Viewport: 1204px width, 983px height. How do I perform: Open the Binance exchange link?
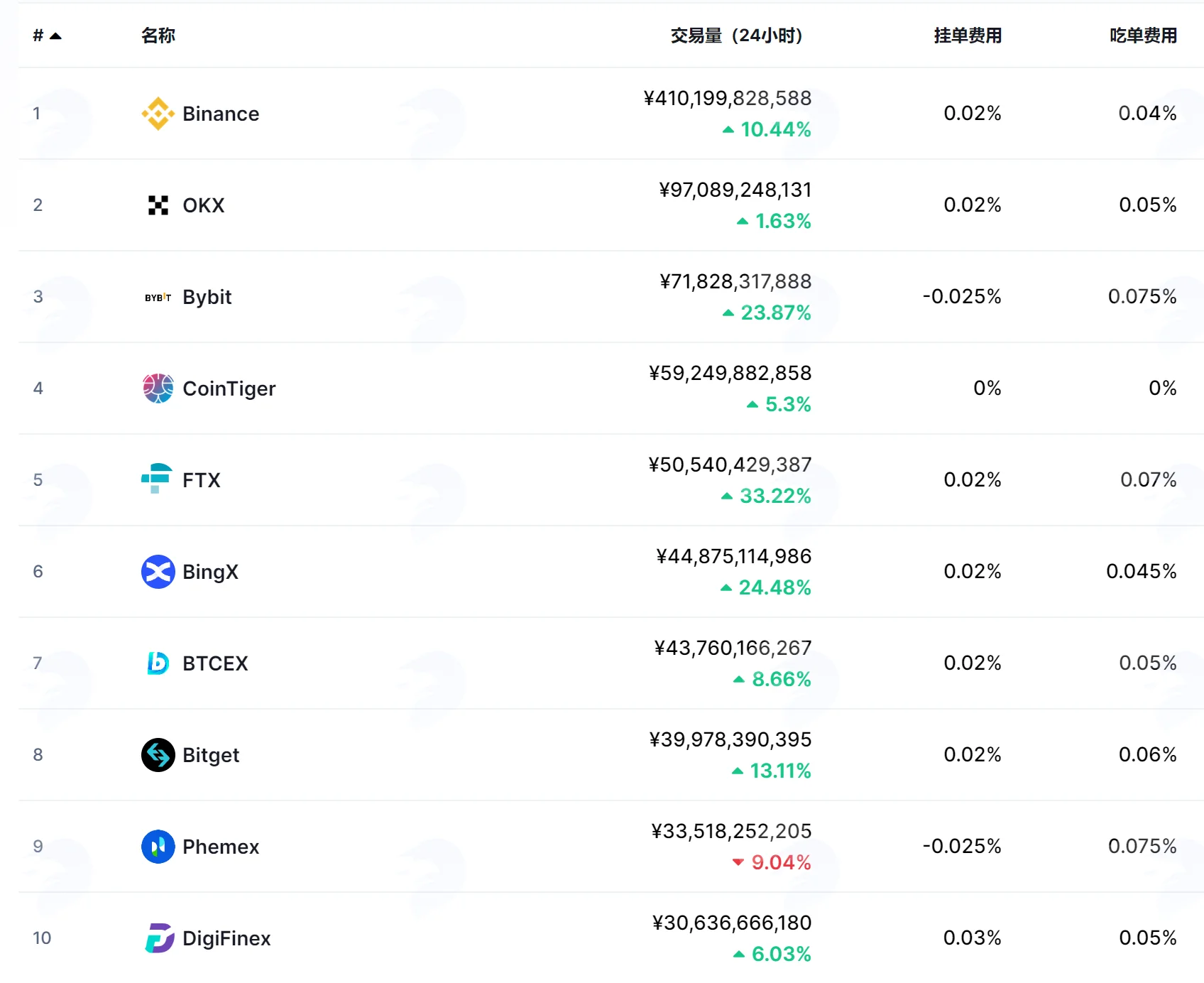click(x=221, y=114)
